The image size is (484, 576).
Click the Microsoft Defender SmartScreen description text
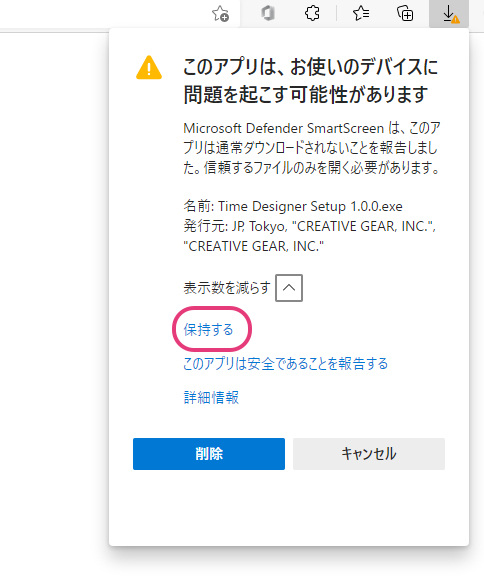(312, 148)
